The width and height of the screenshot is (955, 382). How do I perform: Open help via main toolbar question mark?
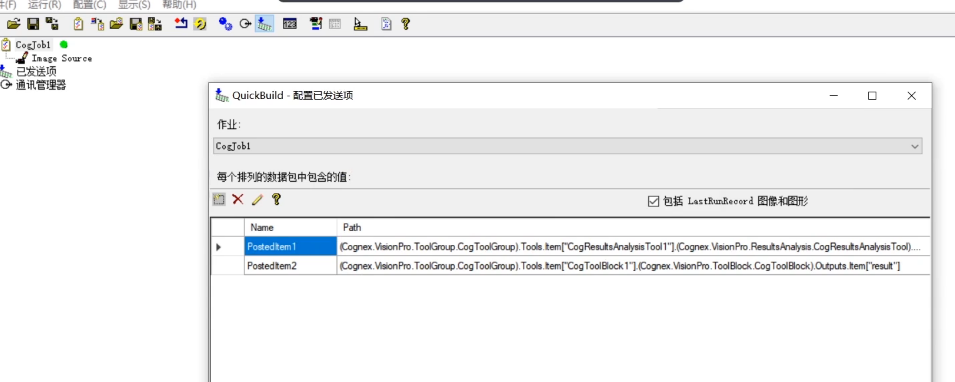tap(405, 24)
